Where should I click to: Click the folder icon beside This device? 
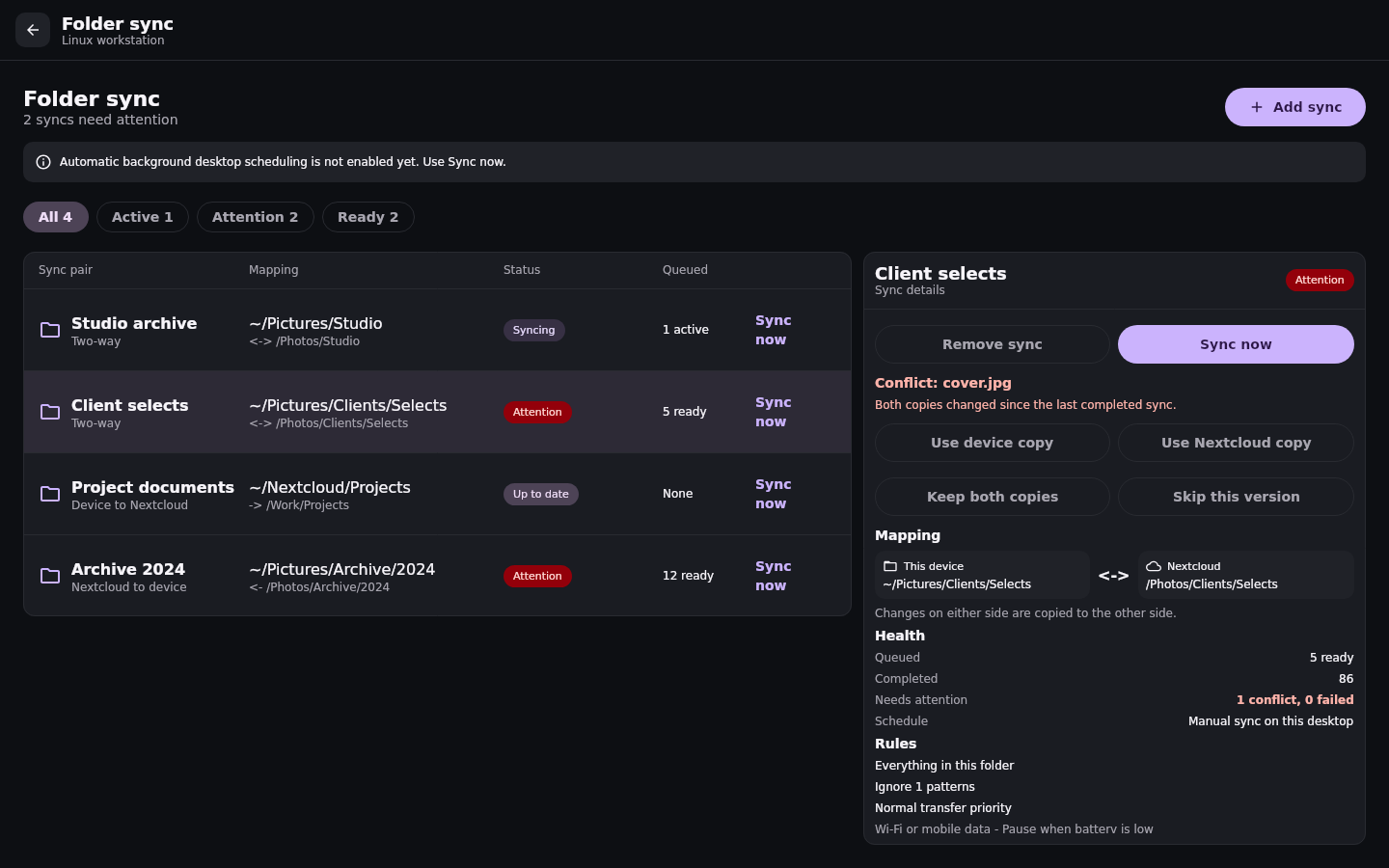coord(890,566)
